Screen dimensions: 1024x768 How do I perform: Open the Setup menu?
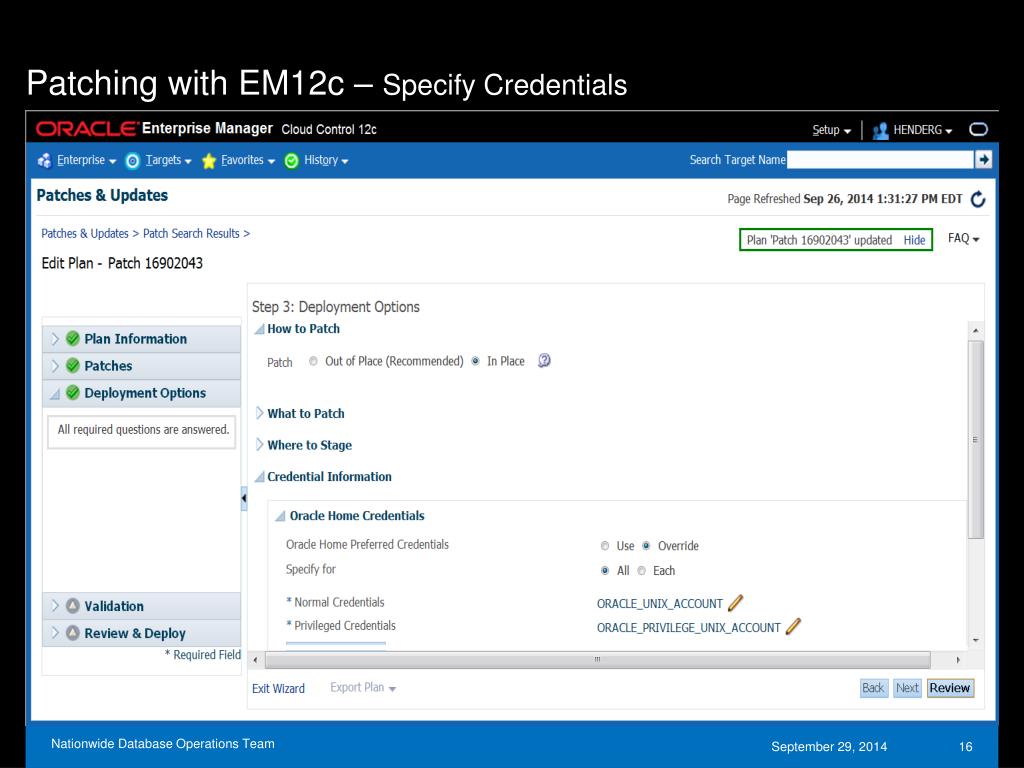coord(831,130)
